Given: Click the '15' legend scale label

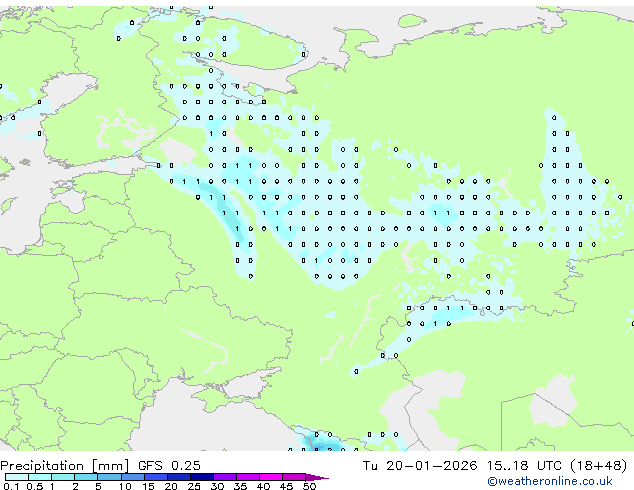Looking at the screenshot, I should (x=148, y=486).
